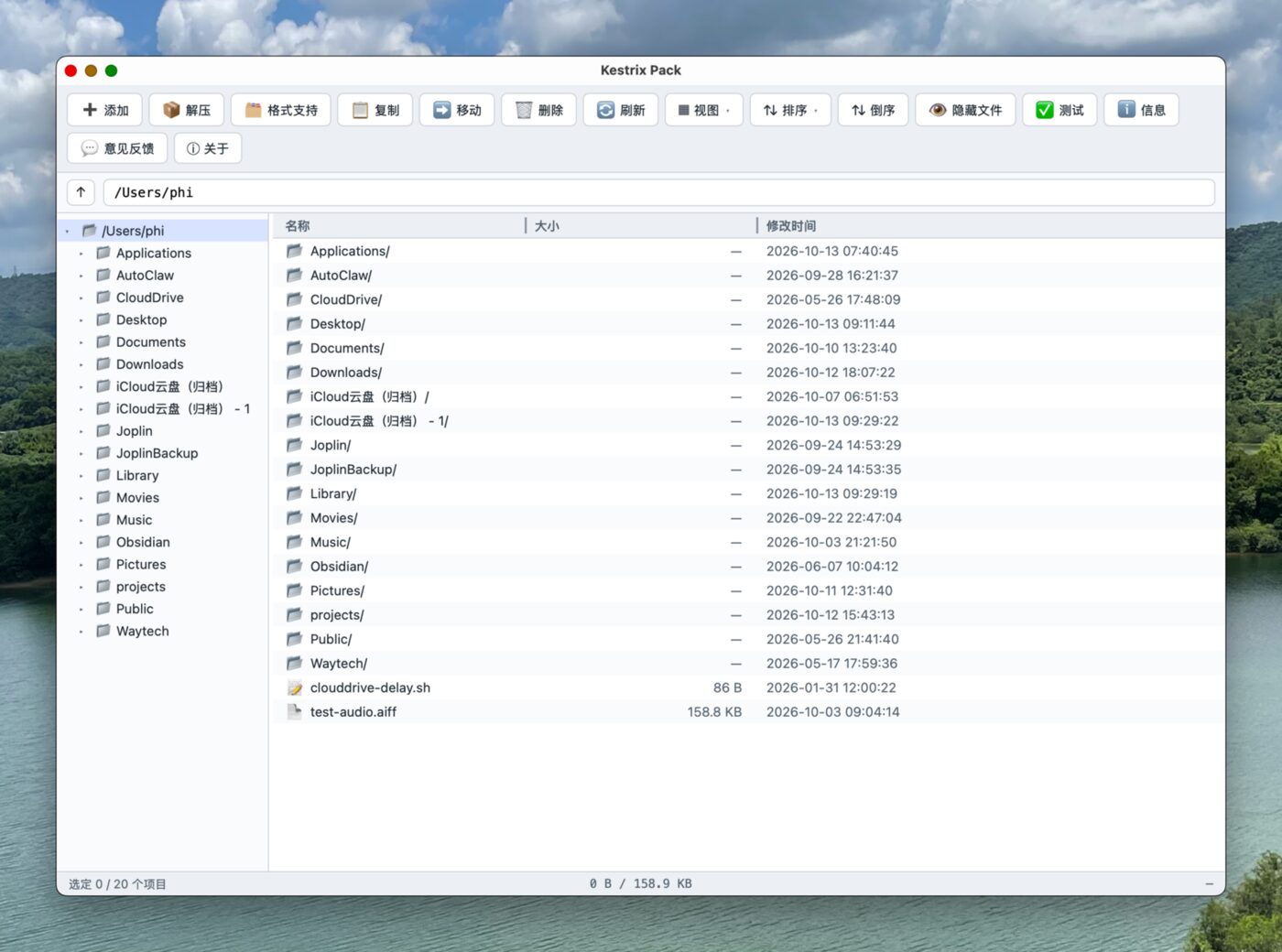Image resolution: width=1282 pixels, height=952 pixels.
Task: Click the 删除 (Delete) trash button
Action: [538, 110]
